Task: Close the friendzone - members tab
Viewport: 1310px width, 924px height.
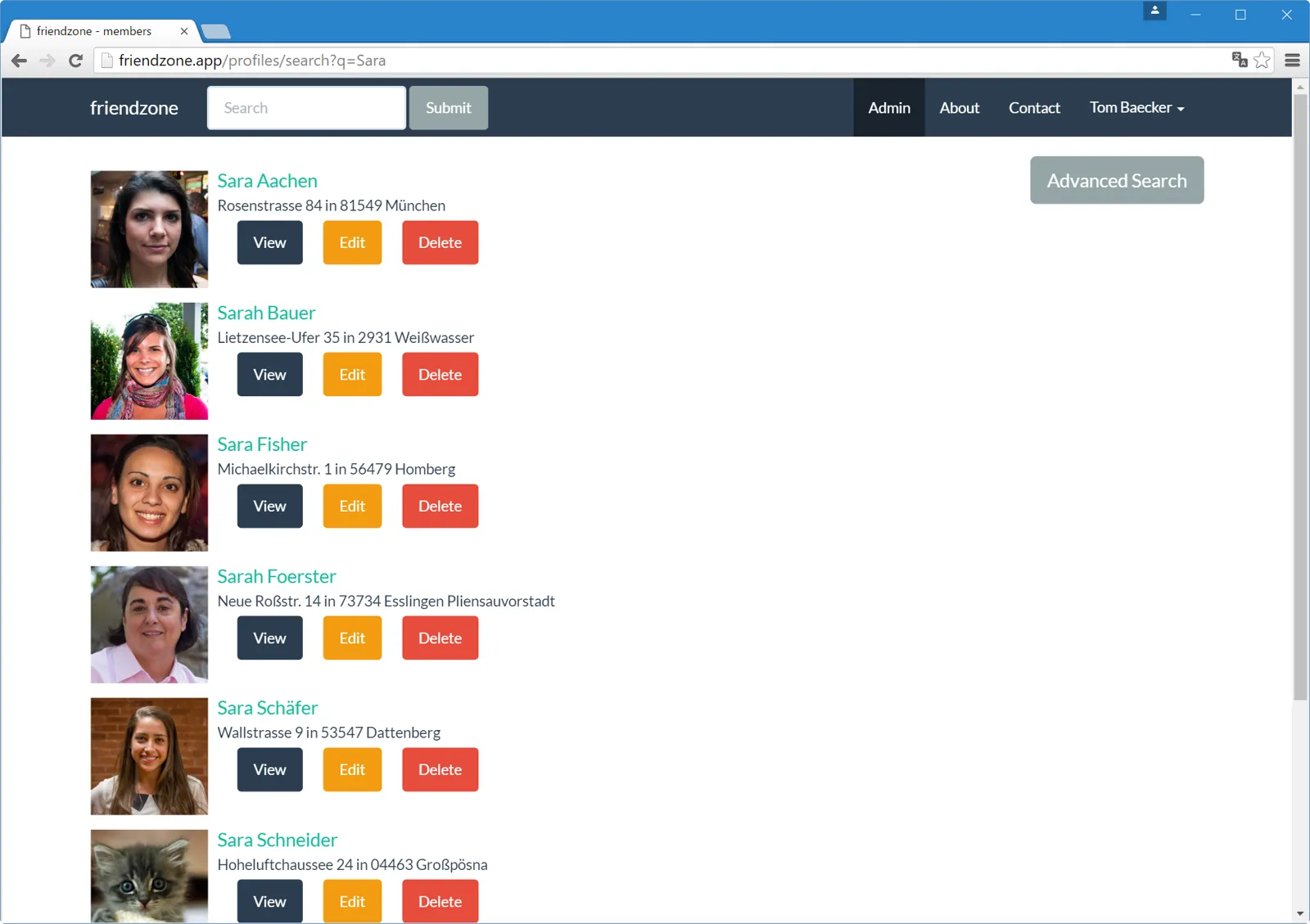Action: click(184, 31)
